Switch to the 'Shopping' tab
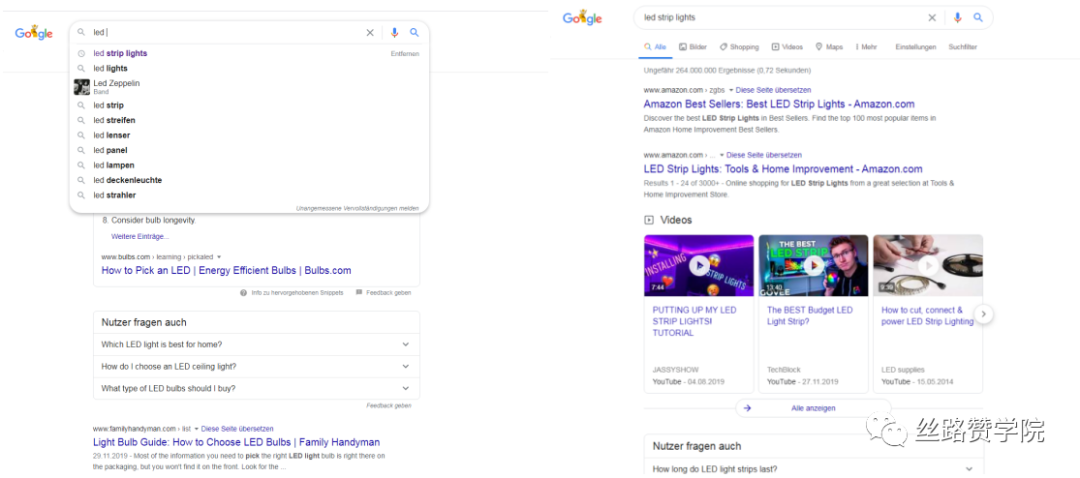The height and width of the screenshot is (478, 1080). (739, 47)
